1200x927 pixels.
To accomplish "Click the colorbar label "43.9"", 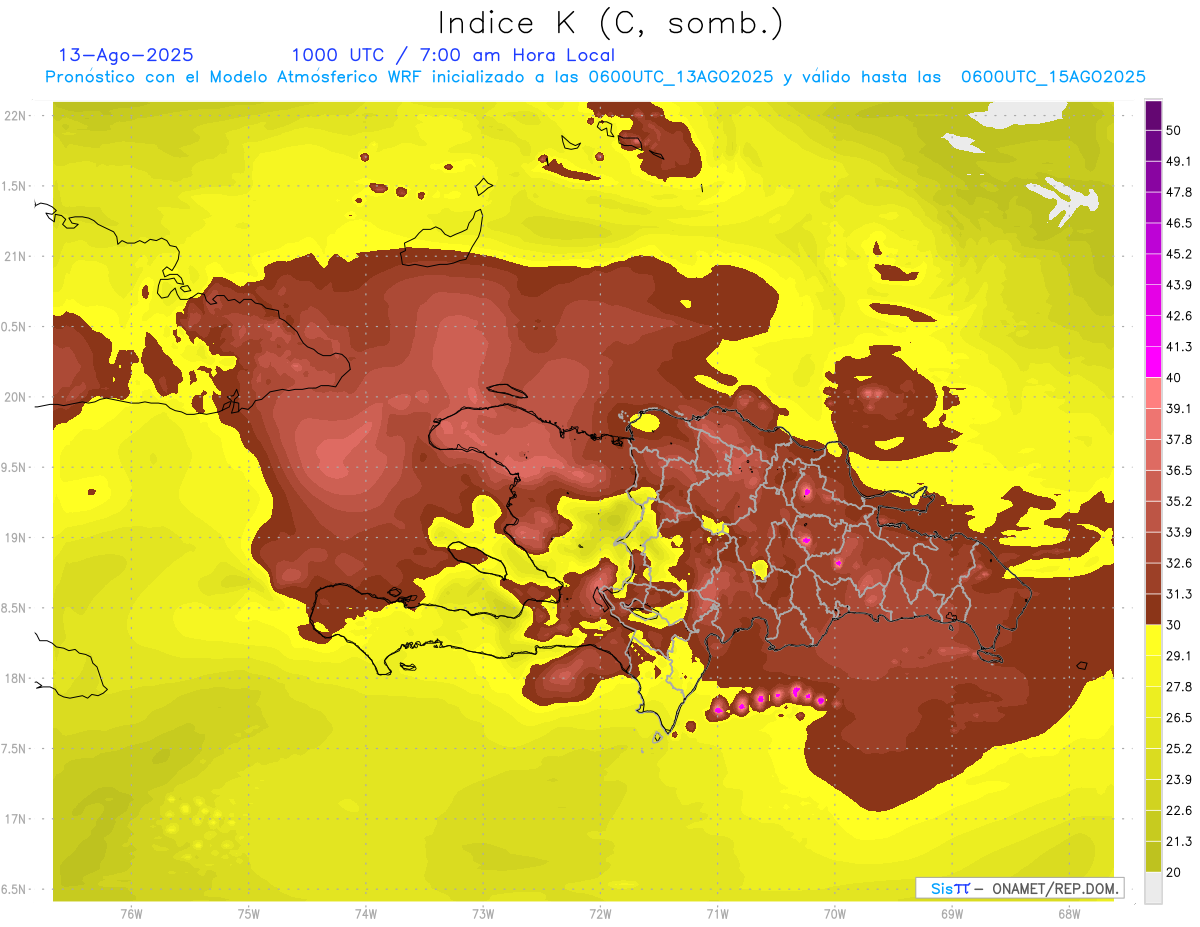I will pyautogui.click(x=1179, y=285).
